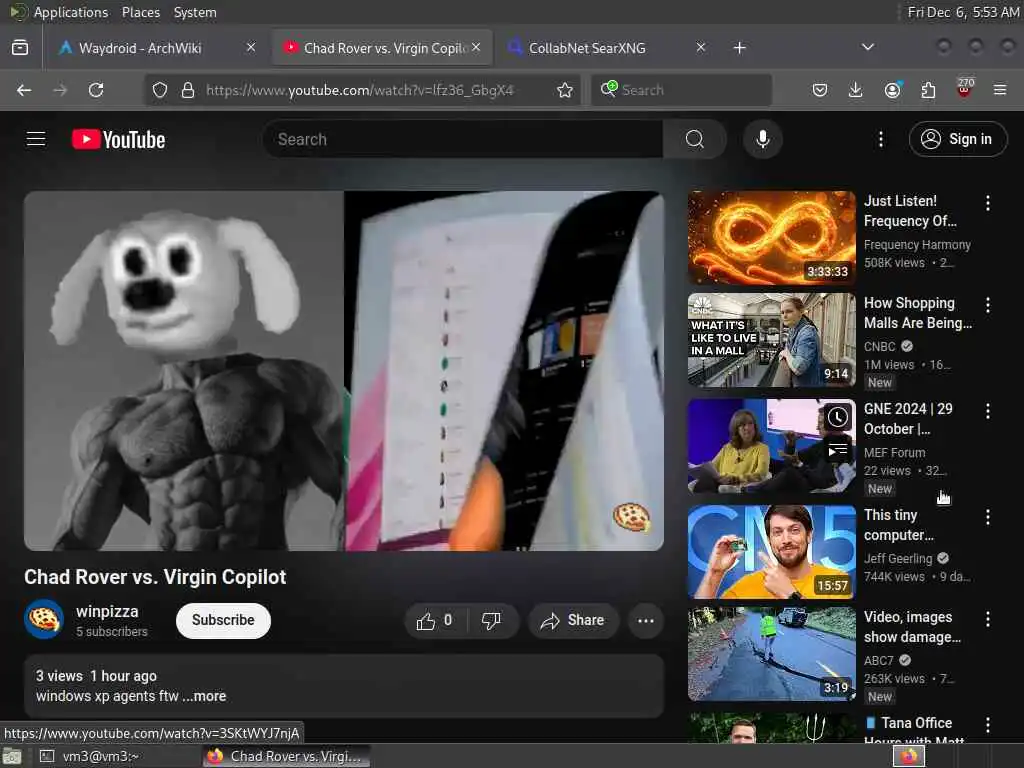This screenshot has width=1024, height=768.
Task: Open options for Tana Office Hours video
Action: click(x=987, y=725)
